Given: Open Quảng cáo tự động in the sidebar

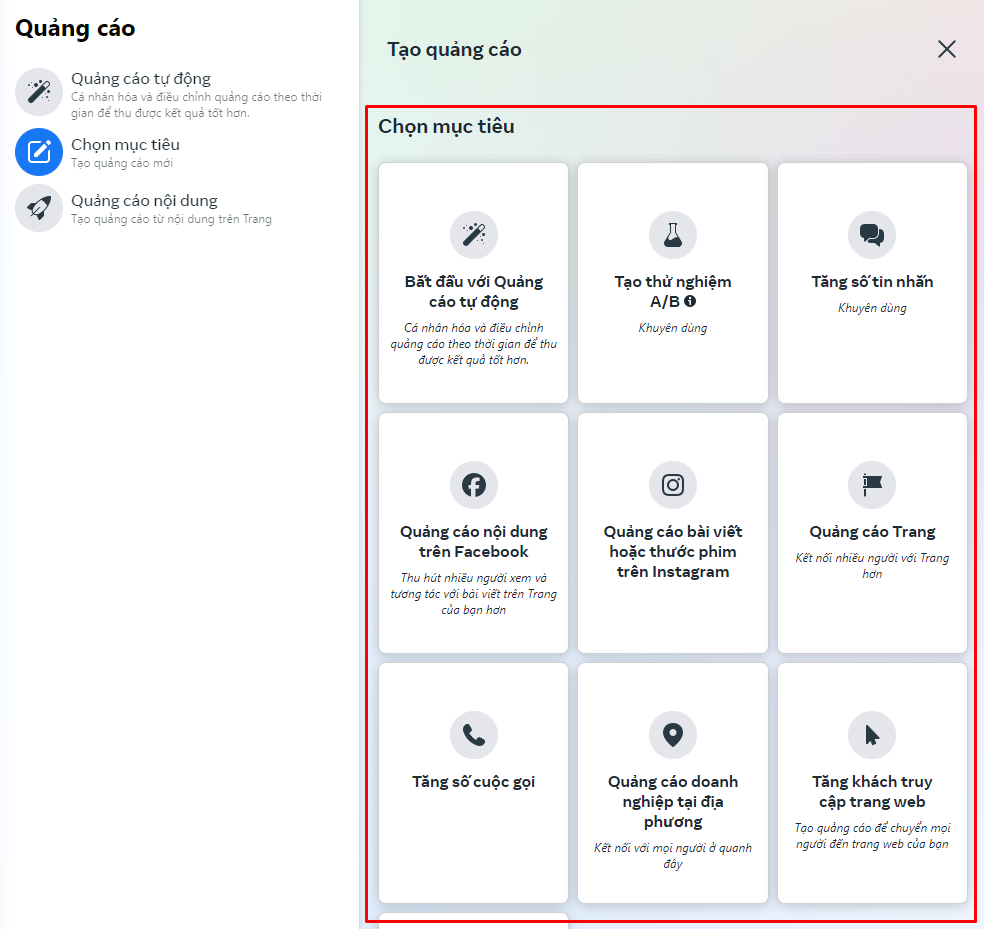Looking at the screenshot, I should [141, 78].
